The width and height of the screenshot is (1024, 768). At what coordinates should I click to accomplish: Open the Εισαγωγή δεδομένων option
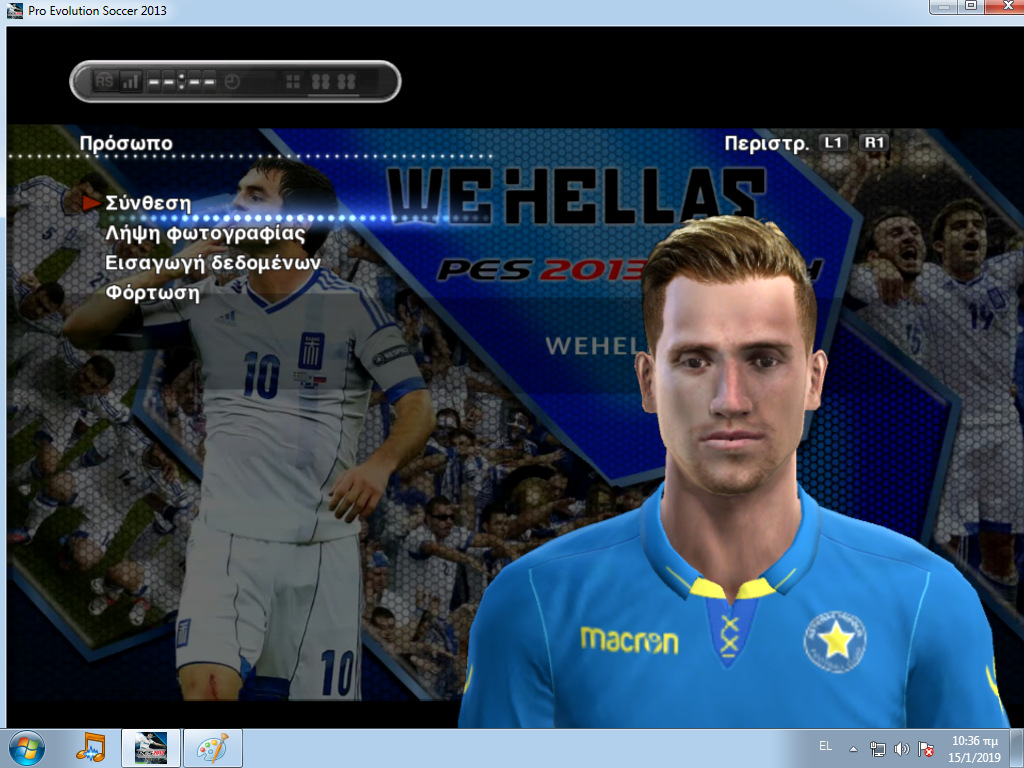tap(213, 263)
